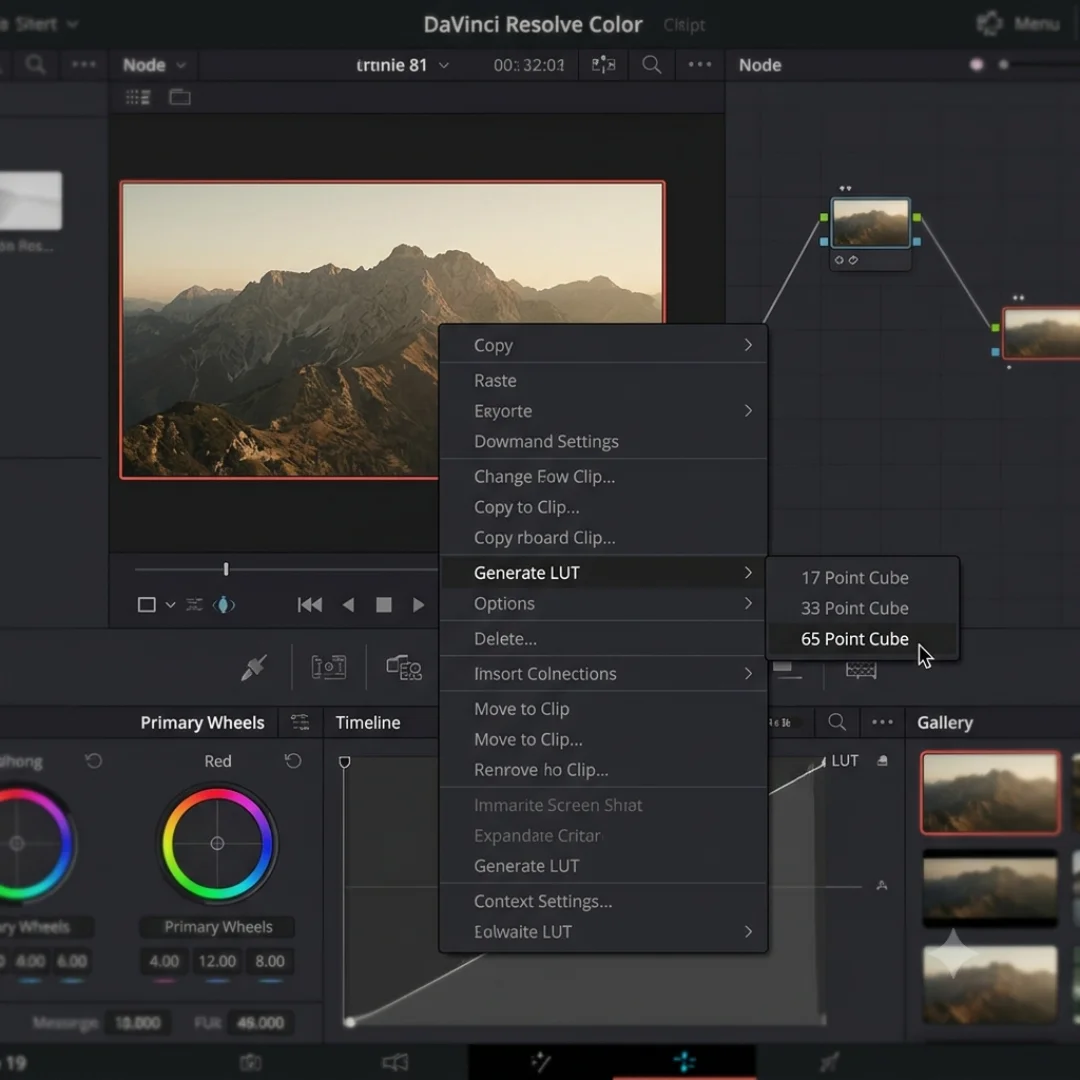Open viewer display mode dropdown arrow

coord(170,605)
